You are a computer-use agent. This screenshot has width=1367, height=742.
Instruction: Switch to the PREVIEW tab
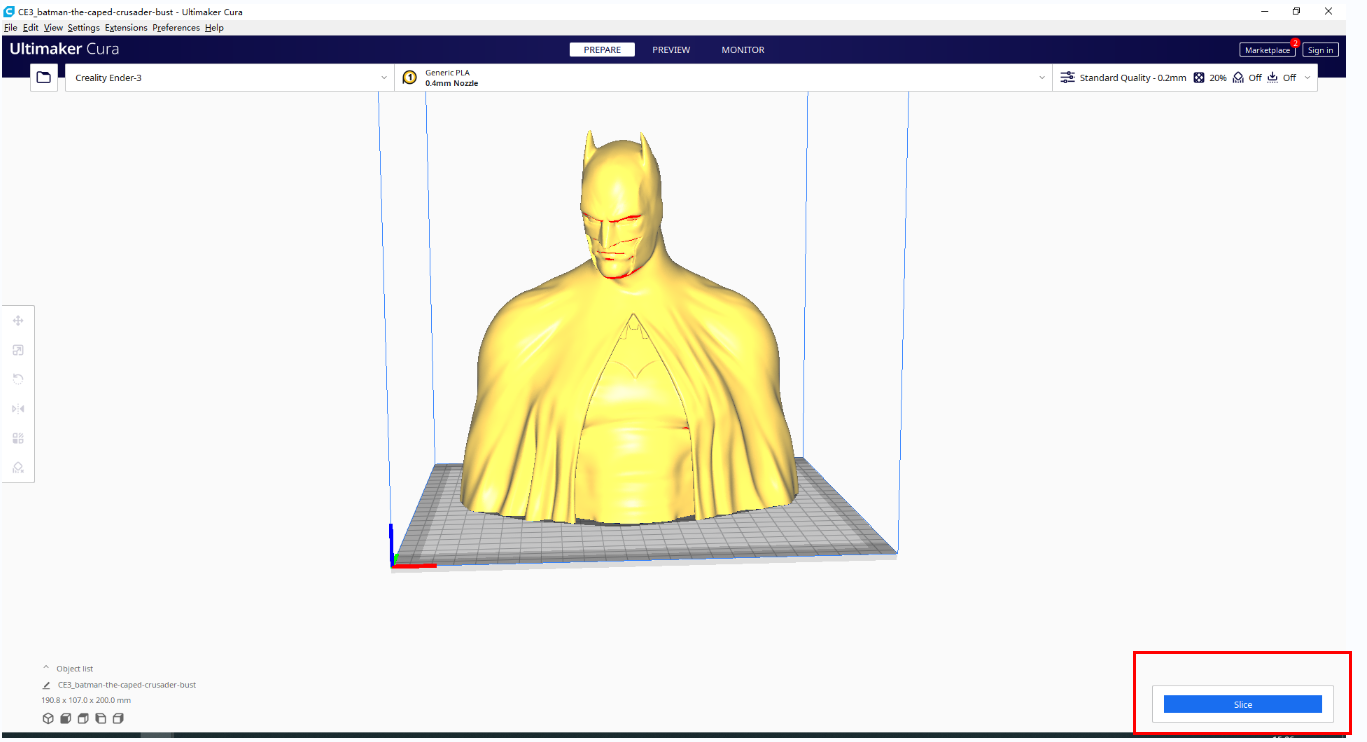[x=671, y=50]
